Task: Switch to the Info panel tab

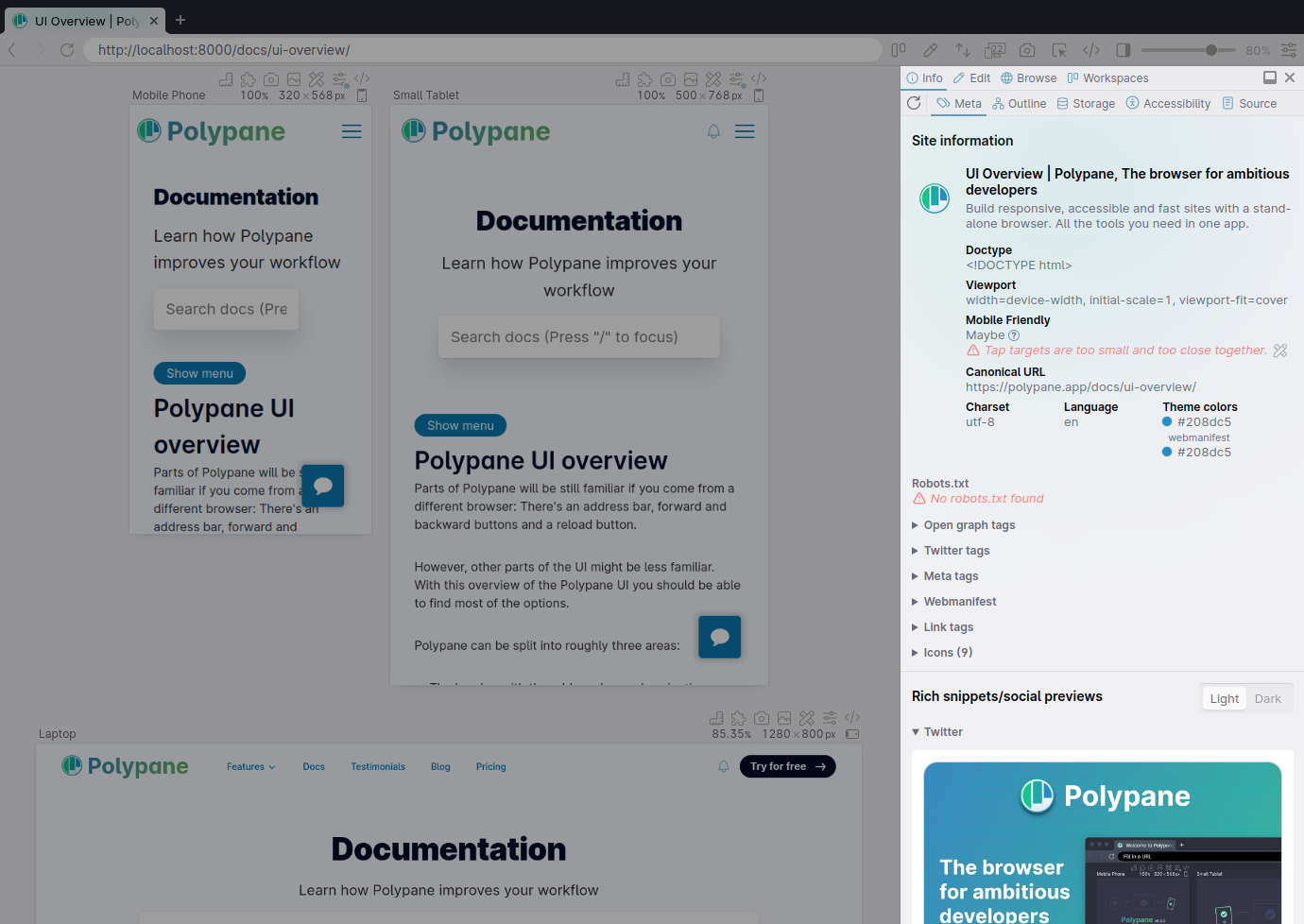Action: [x=924, y=78]
